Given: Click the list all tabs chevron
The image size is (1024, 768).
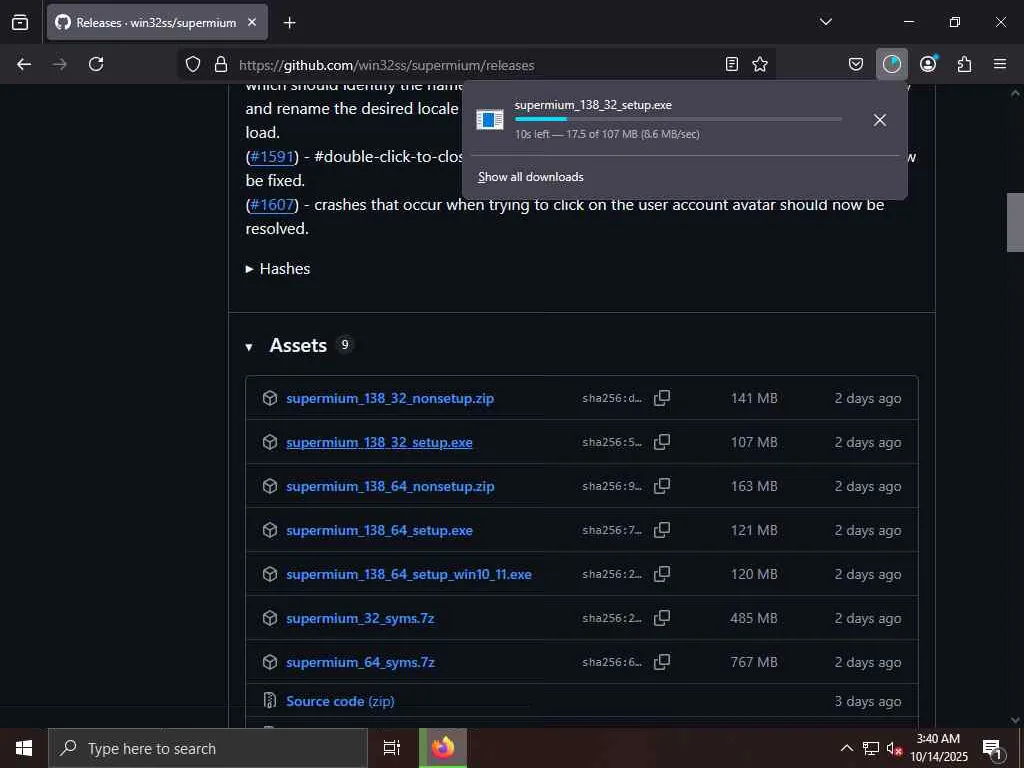Looking at the screenshot, I should (825, 22).
